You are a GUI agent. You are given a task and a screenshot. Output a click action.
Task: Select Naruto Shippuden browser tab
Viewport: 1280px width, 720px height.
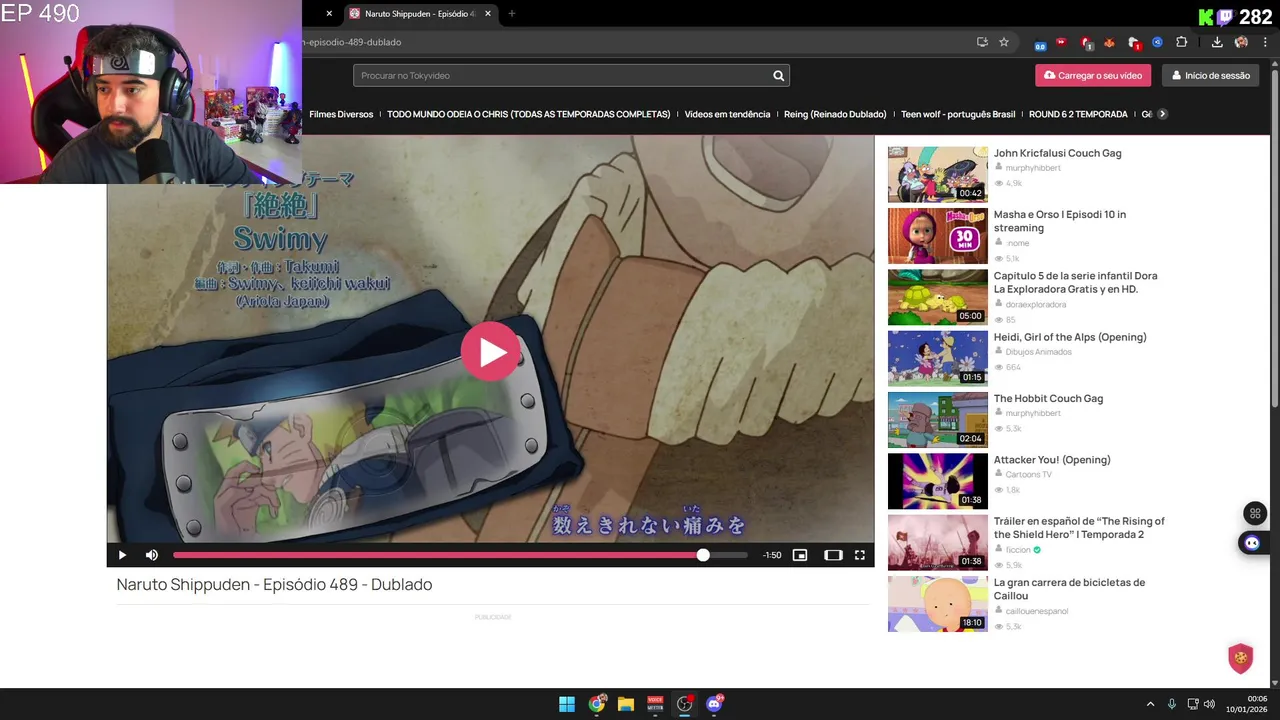tap(420, 14)
